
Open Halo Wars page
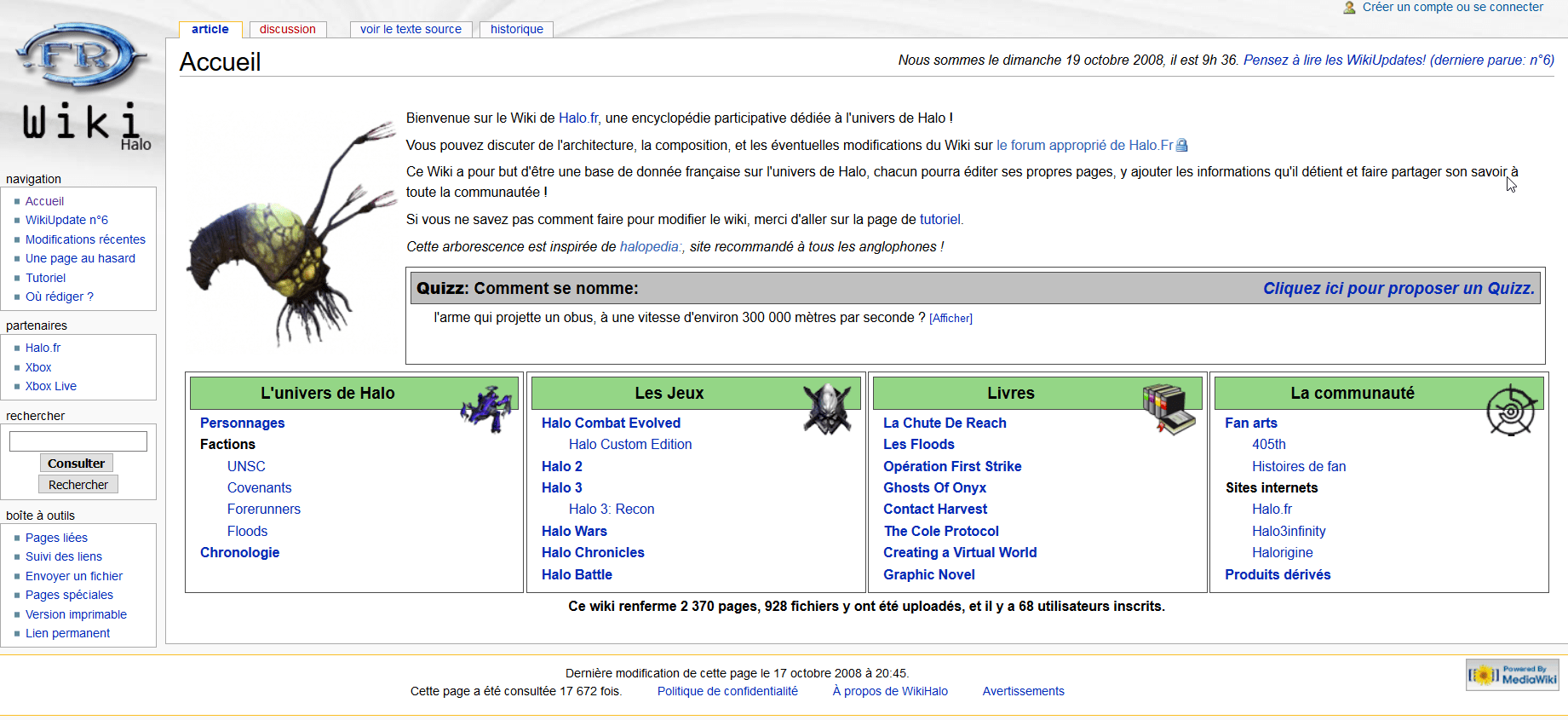tap(574, 532)
